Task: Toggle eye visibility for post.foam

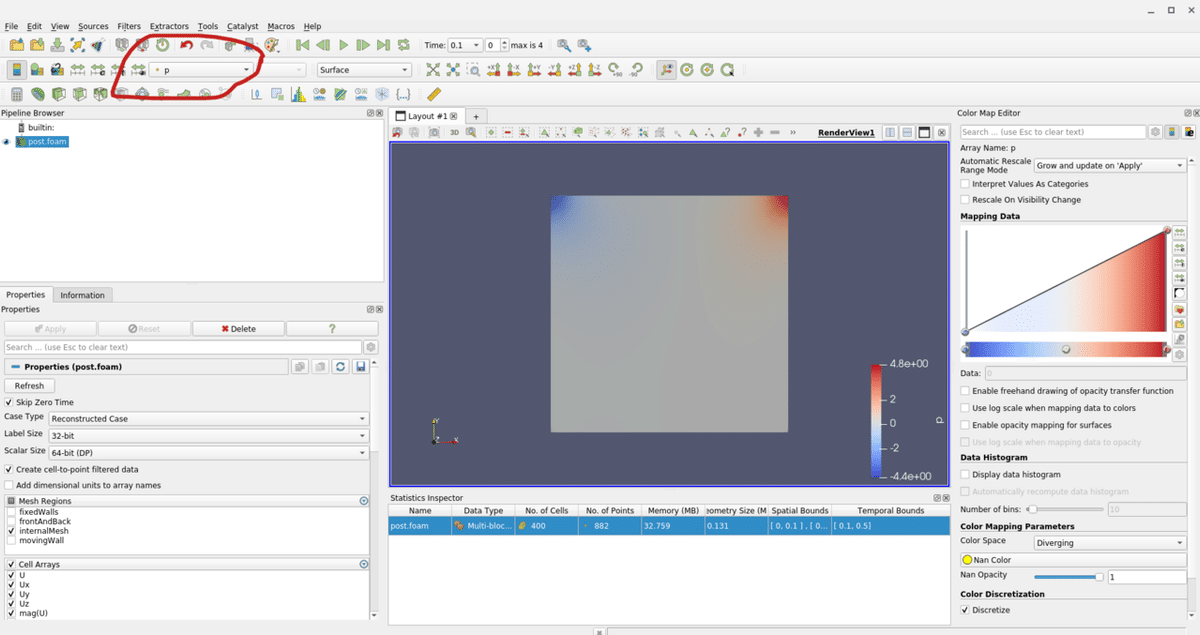Action: click(x=7, y=142)
